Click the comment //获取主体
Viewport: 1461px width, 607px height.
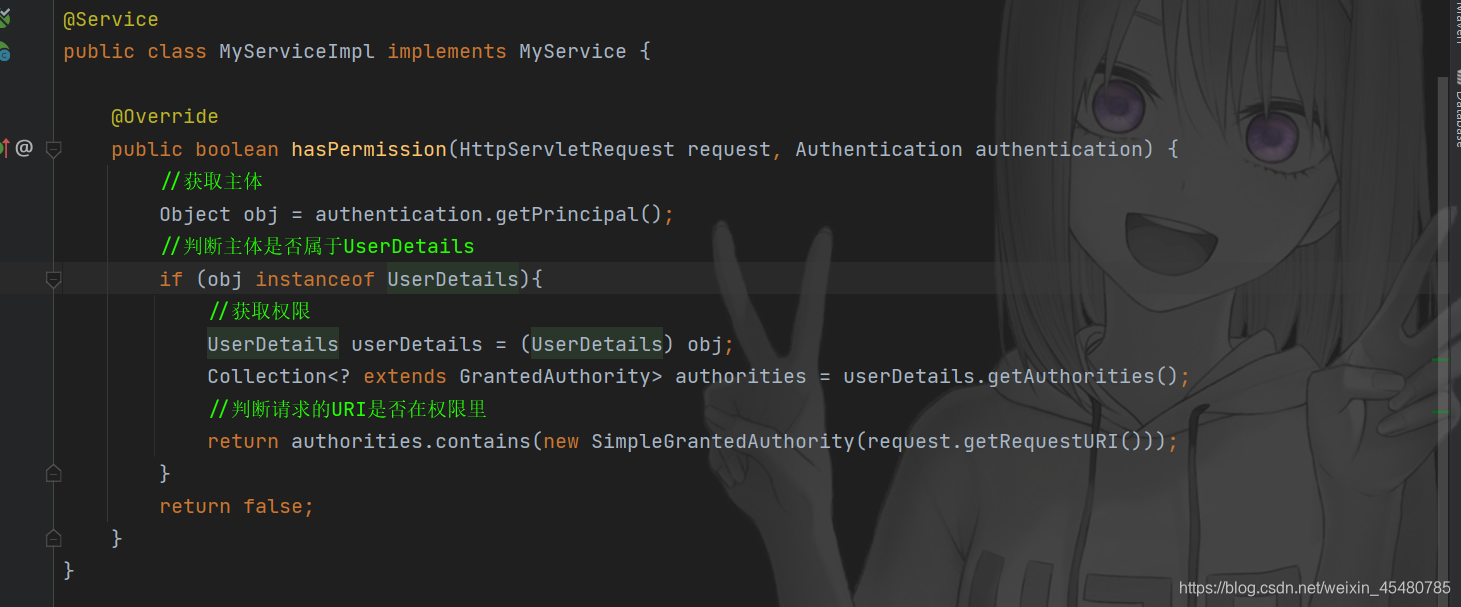point(211,181)
